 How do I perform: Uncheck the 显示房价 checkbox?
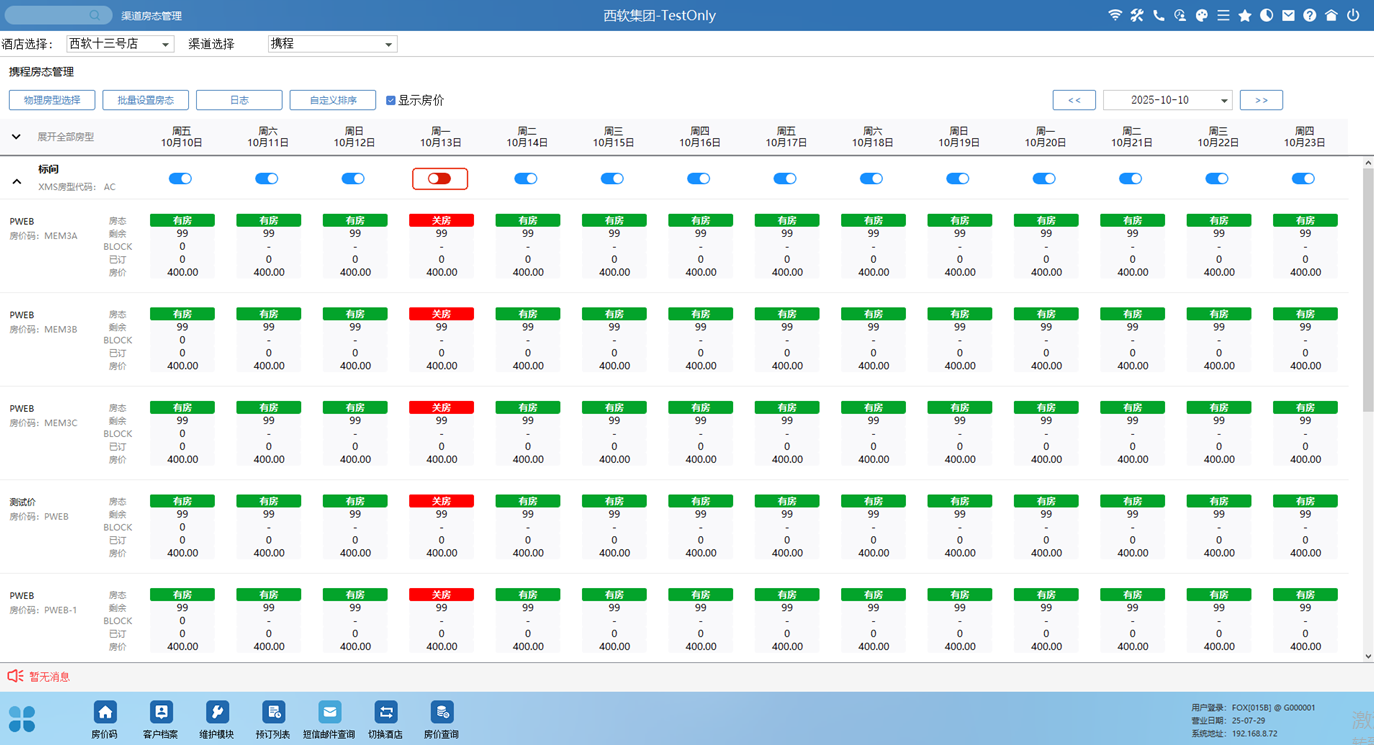[391, 100]
